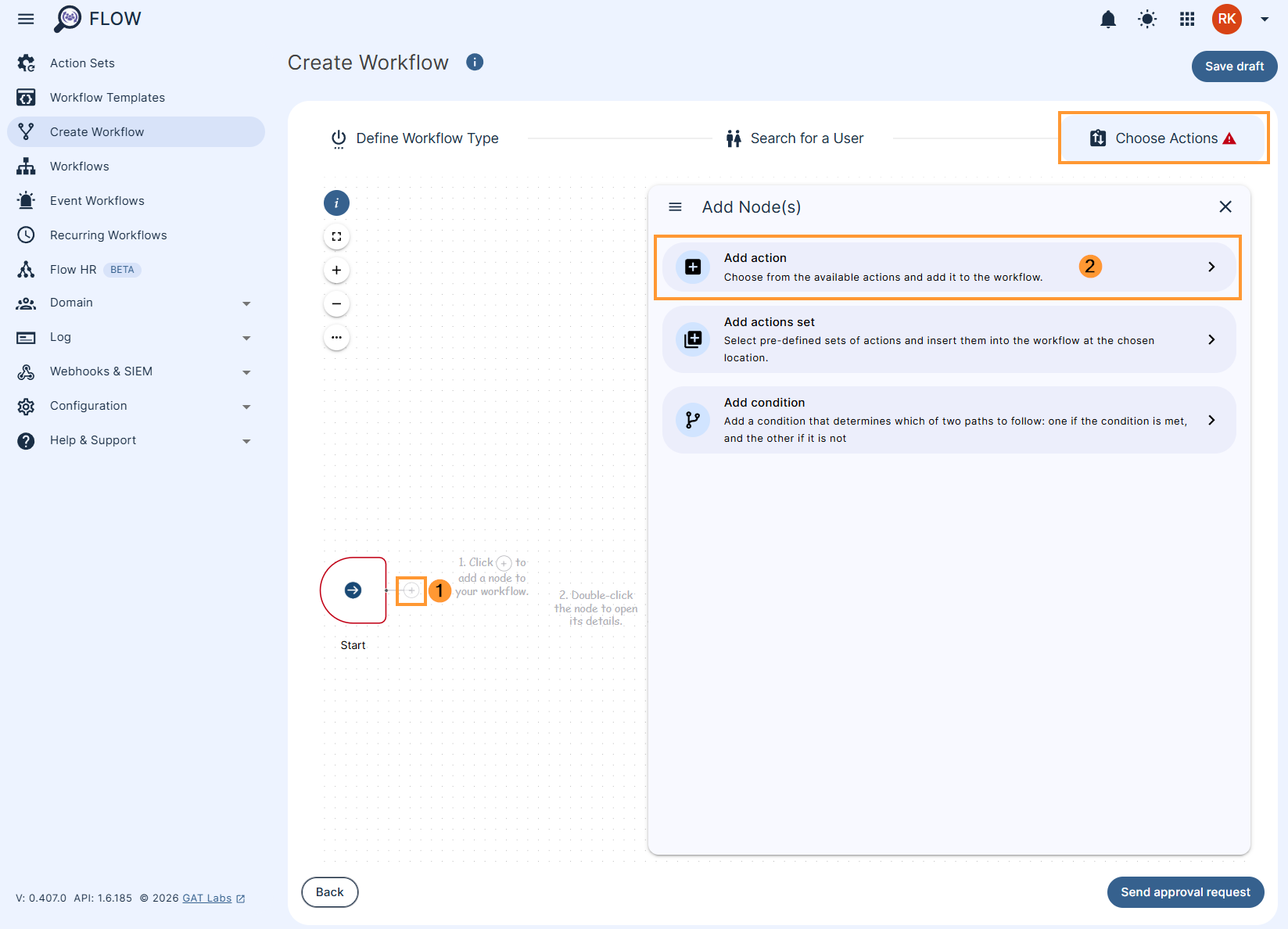Zoom in on the workflow canvas
This screenshot has height=929, width=1288.
coord(336,269)
